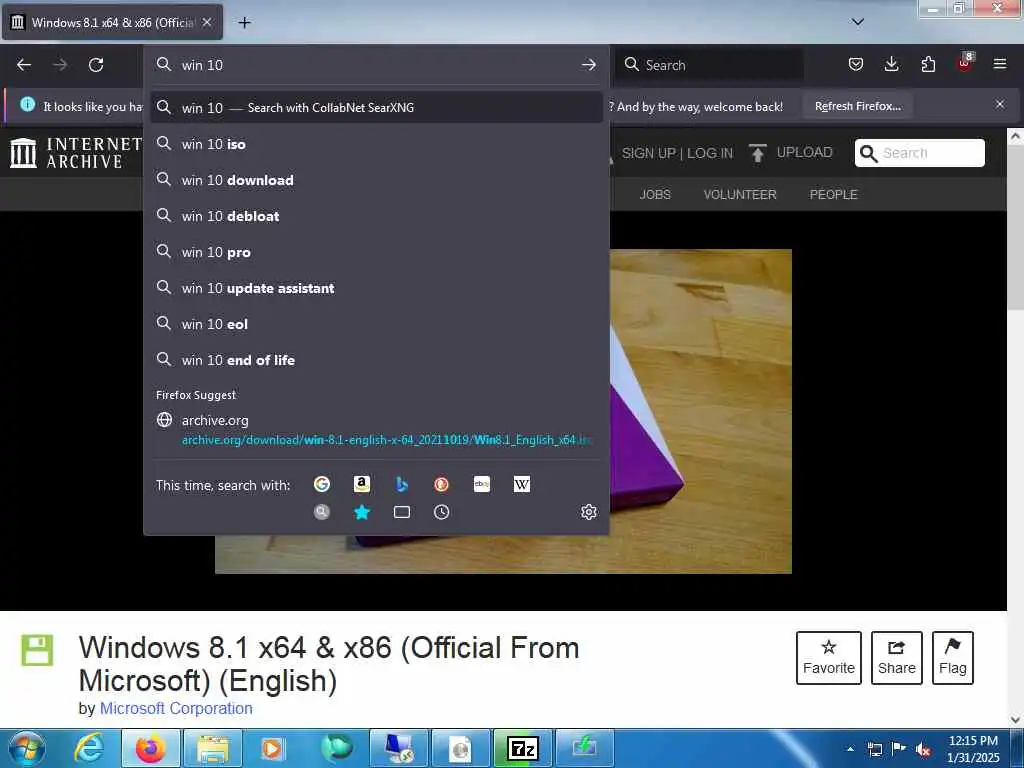
Task: Open a new tab with plus button
Action: coord(244,23)
